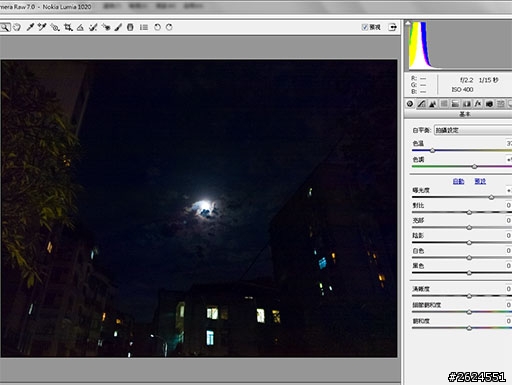Image resolution: width=512 pixels, height=385 pixels.
Task: Open the 白平衡 white balance dropdown
Action: click(473, 130)
